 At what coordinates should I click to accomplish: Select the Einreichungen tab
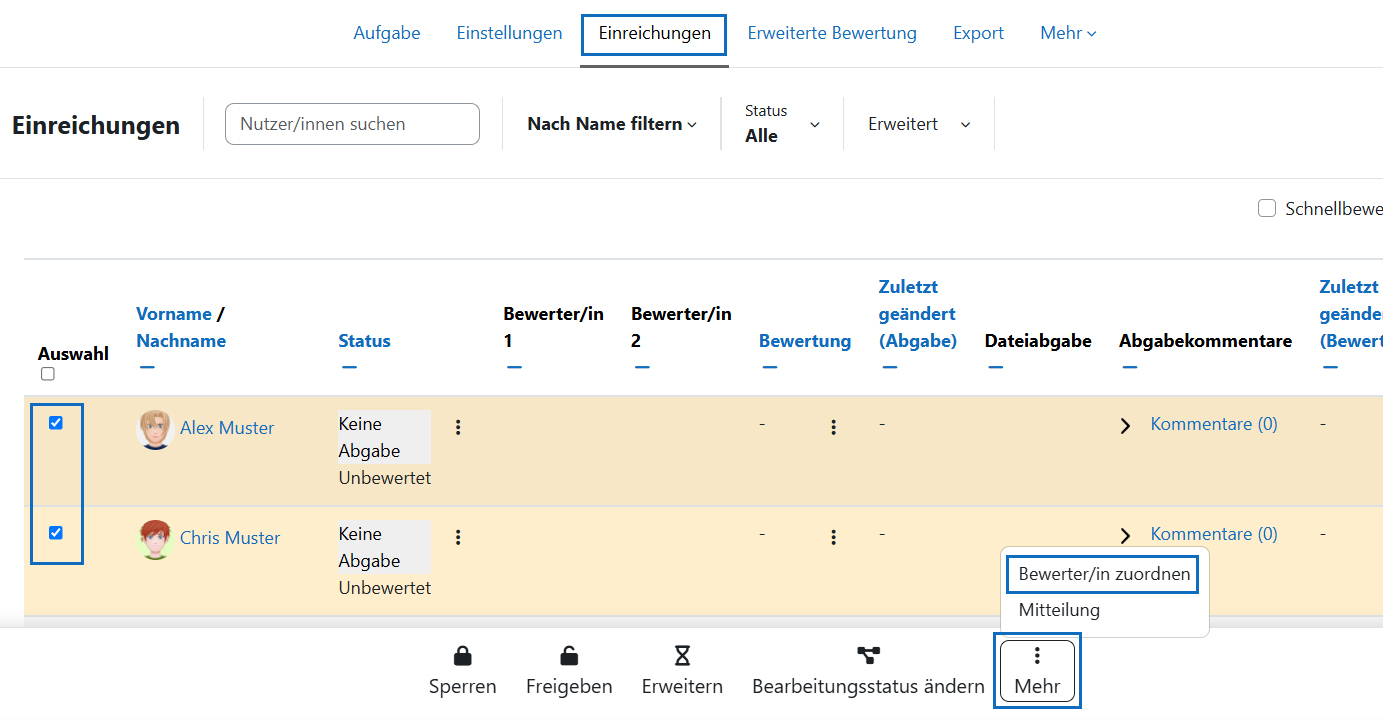tap(654, 33)
